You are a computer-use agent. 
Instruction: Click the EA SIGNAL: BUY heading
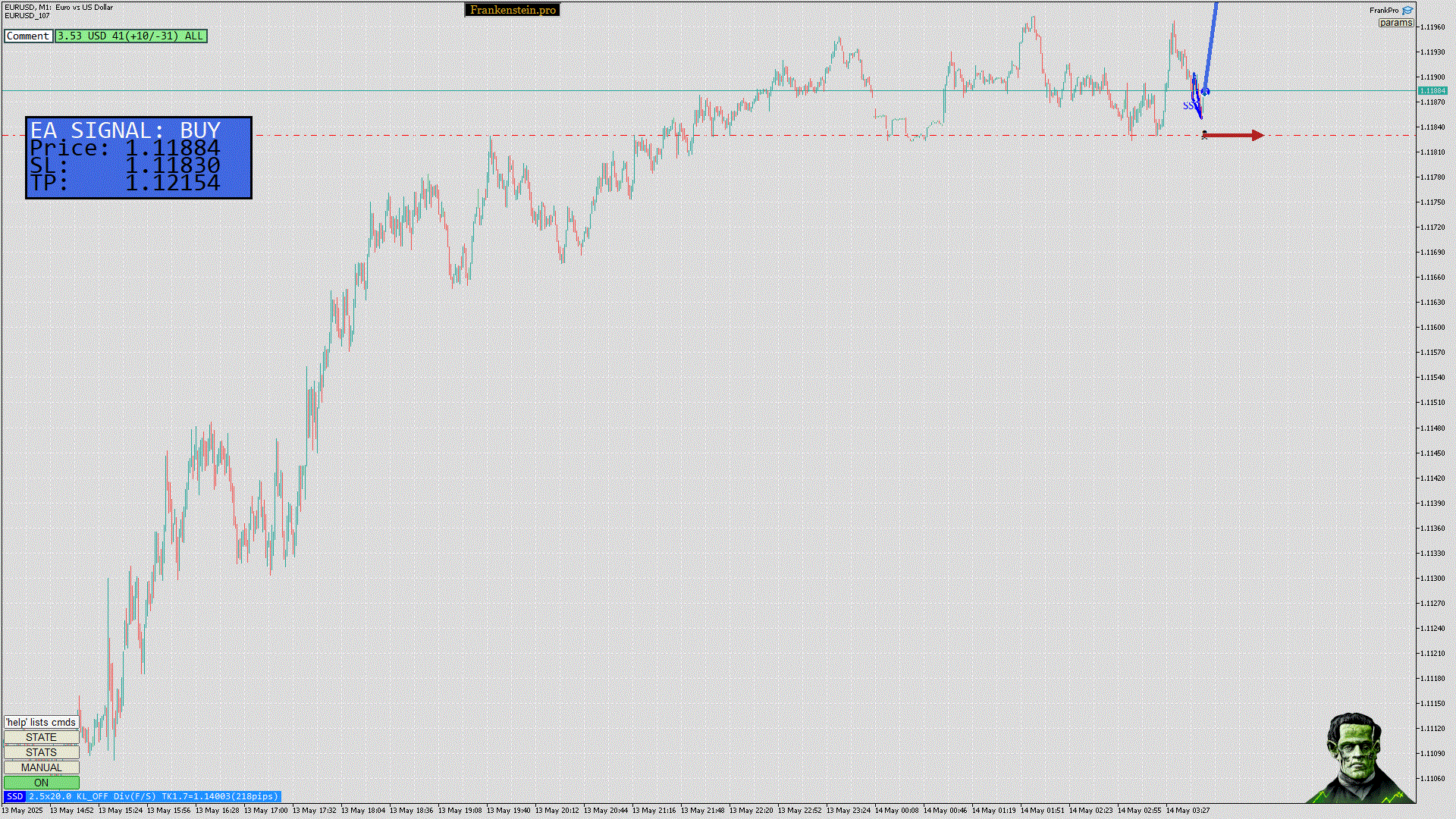tap(125, 130)
